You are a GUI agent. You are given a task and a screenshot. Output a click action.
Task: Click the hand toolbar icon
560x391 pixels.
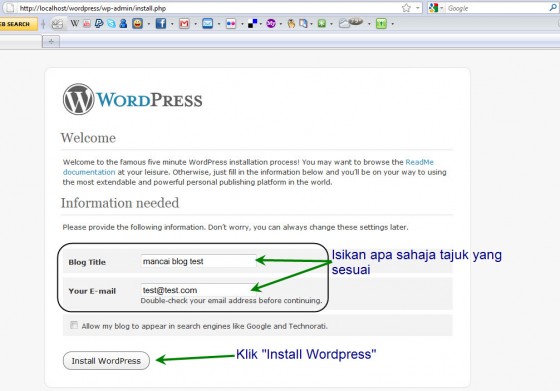click(x=291, y=24)
